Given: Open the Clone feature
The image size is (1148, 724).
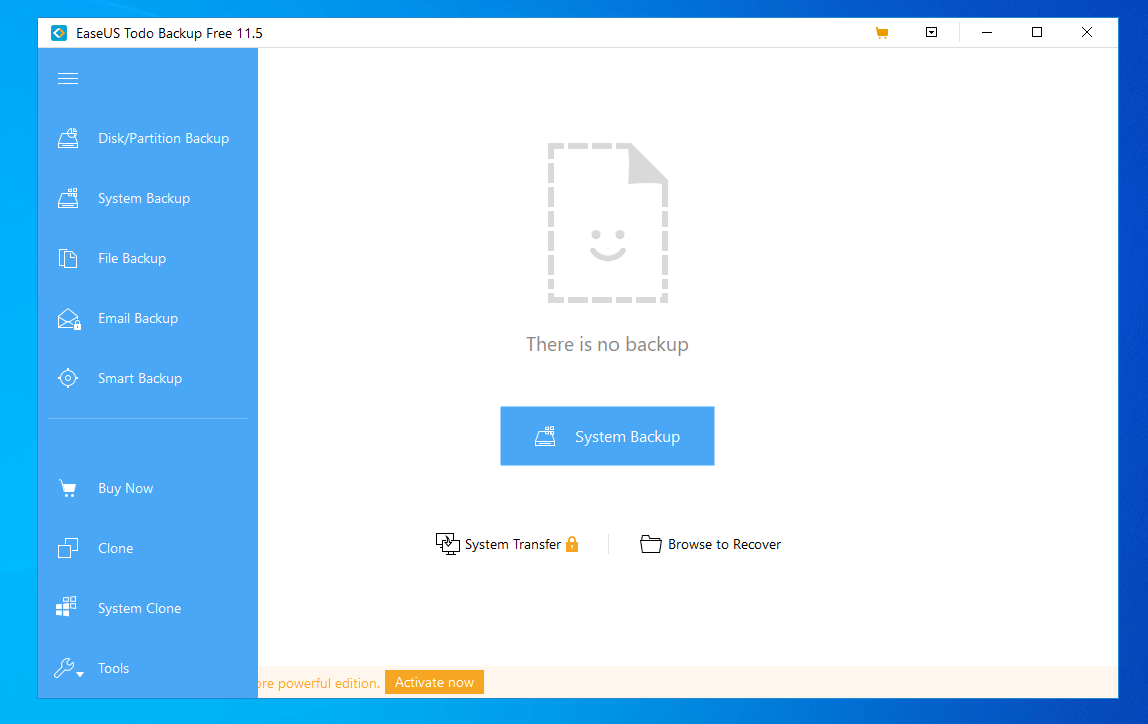Looking at the screenshot, I should 115,548.
